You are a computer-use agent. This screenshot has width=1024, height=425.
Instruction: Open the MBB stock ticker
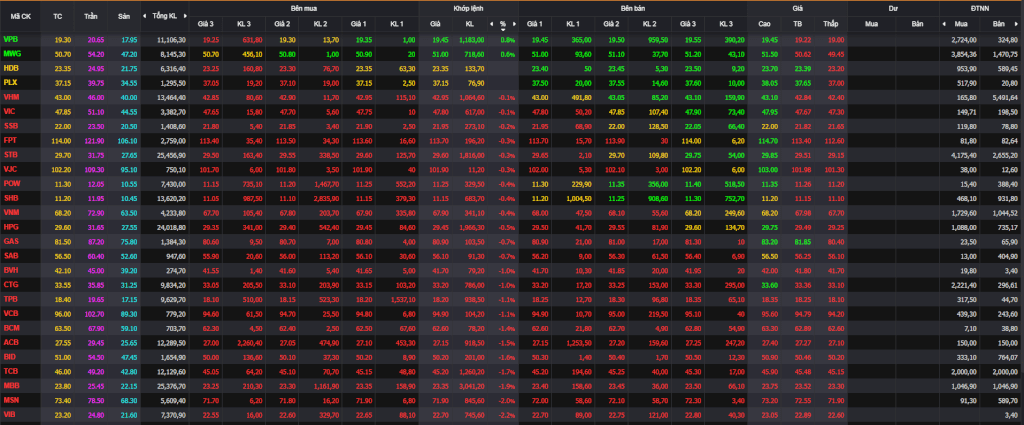[11, 385]
